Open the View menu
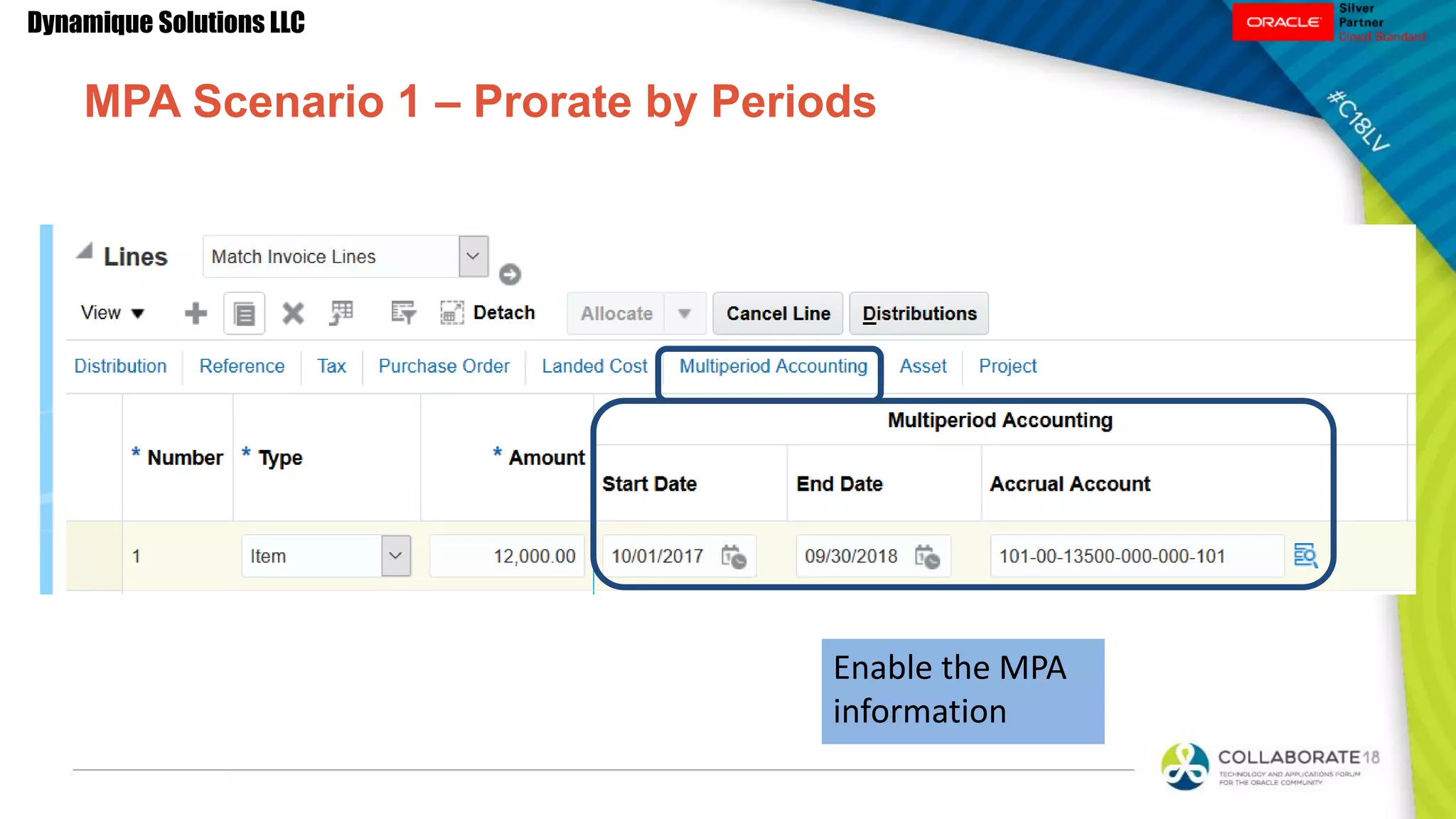This screenshot has width=1456, height=819. (112, 313)
